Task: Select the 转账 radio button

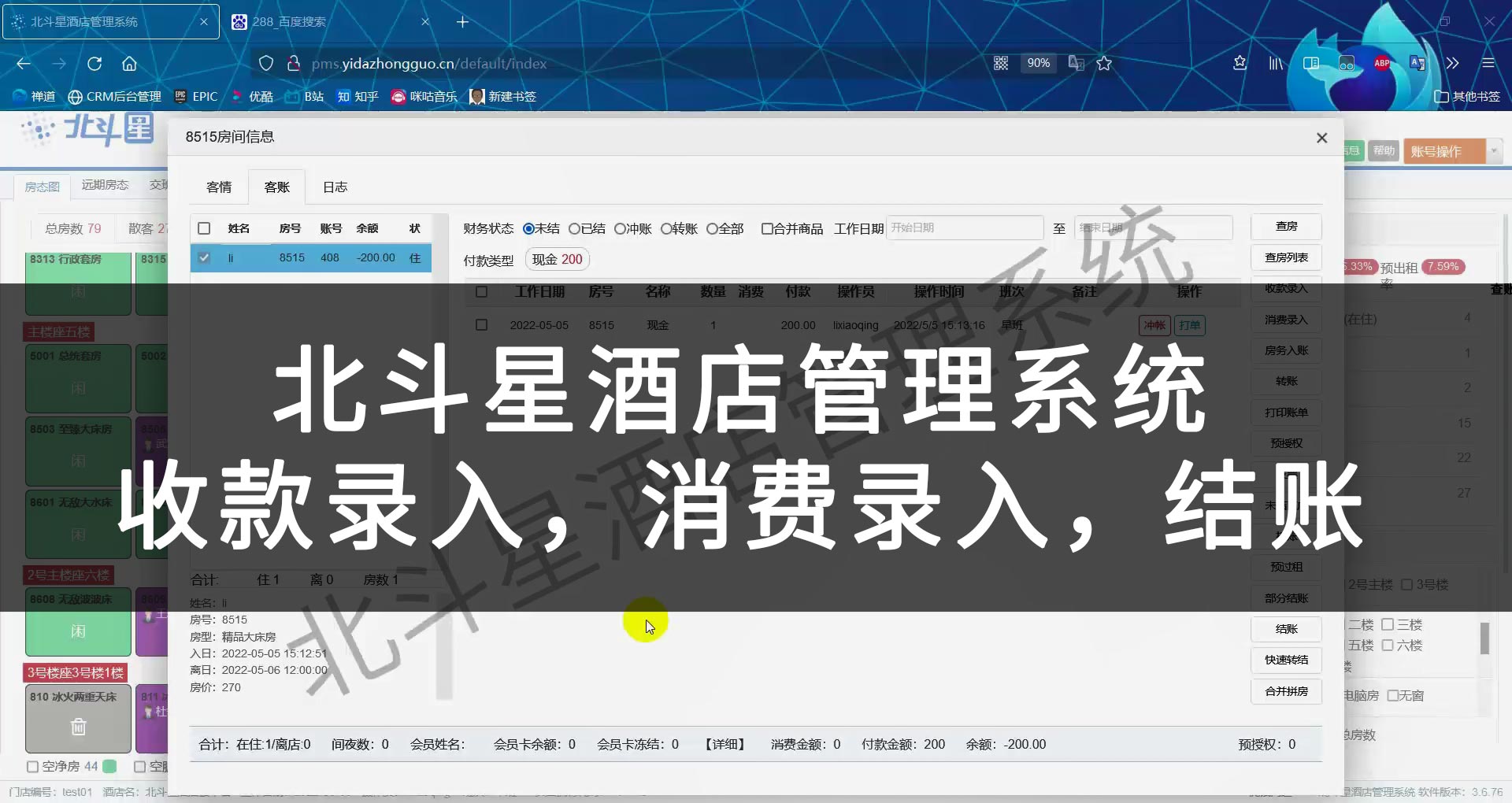Action: click(x=666, y=228)
